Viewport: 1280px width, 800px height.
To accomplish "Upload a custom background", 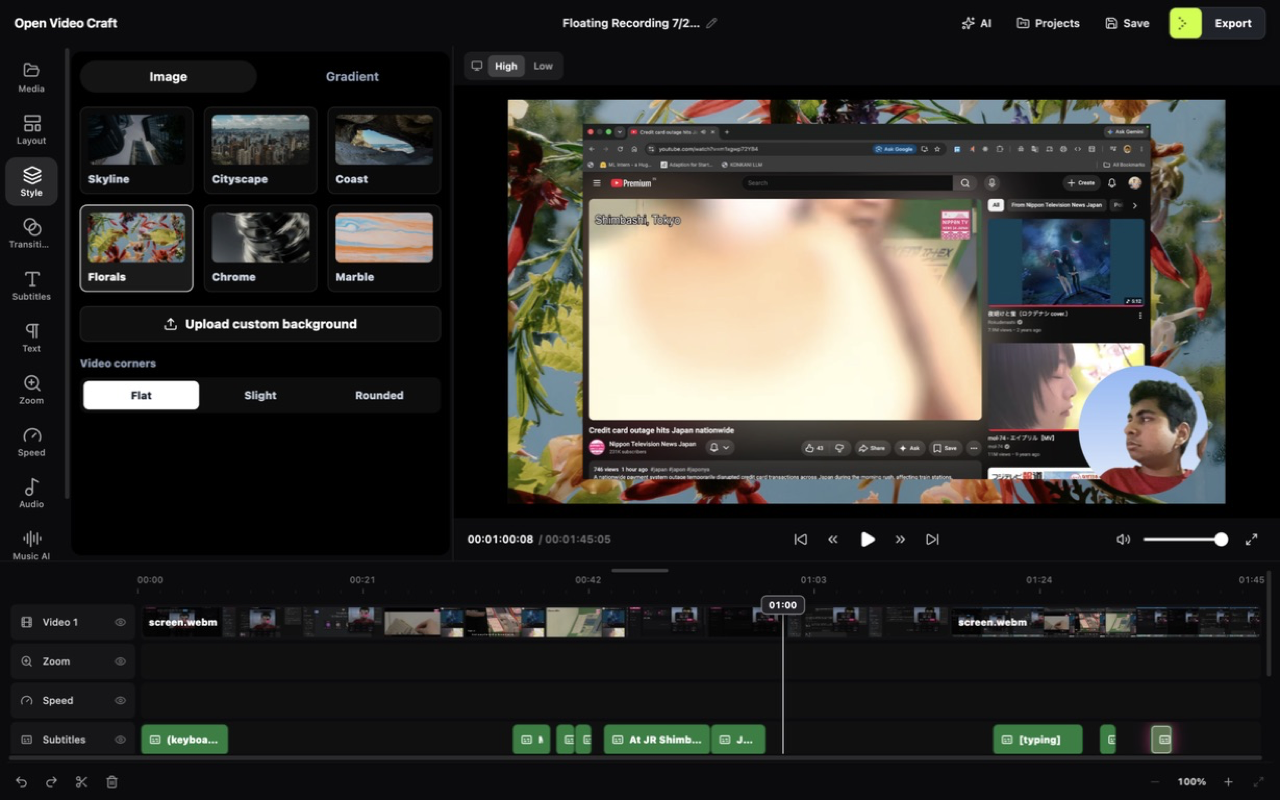I will click(260, 324).
